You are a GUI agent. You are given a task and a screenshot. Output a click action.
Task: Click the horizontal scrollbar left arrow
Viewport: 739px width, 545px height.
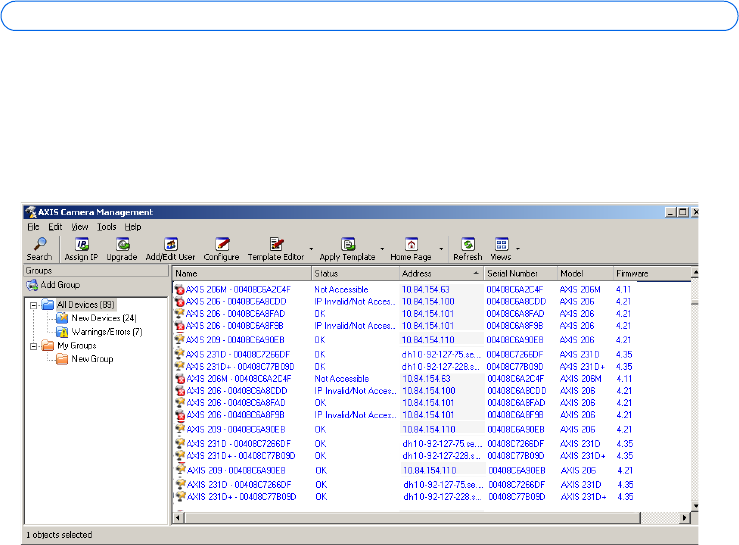178,518
